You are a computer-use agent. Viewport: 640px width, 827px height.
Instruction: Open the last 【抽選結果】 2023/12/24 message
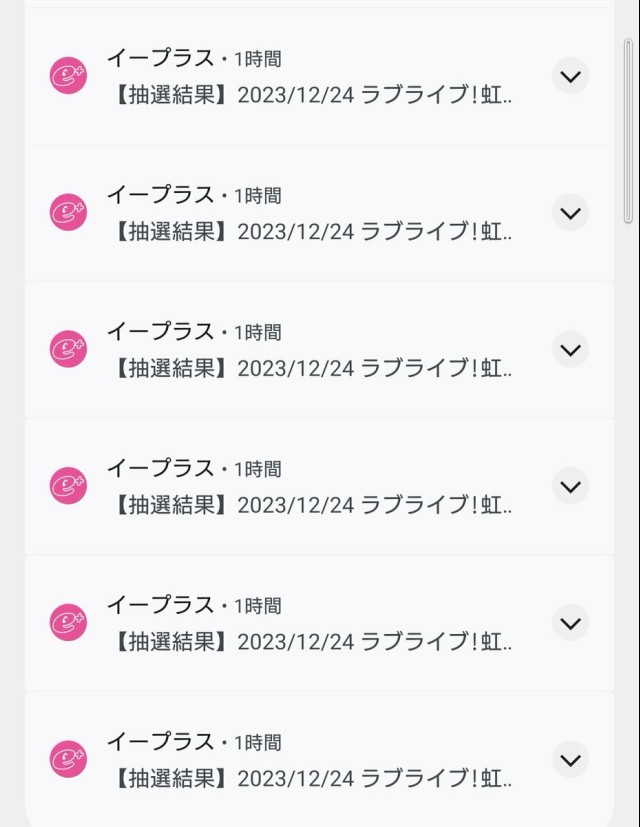312,778
